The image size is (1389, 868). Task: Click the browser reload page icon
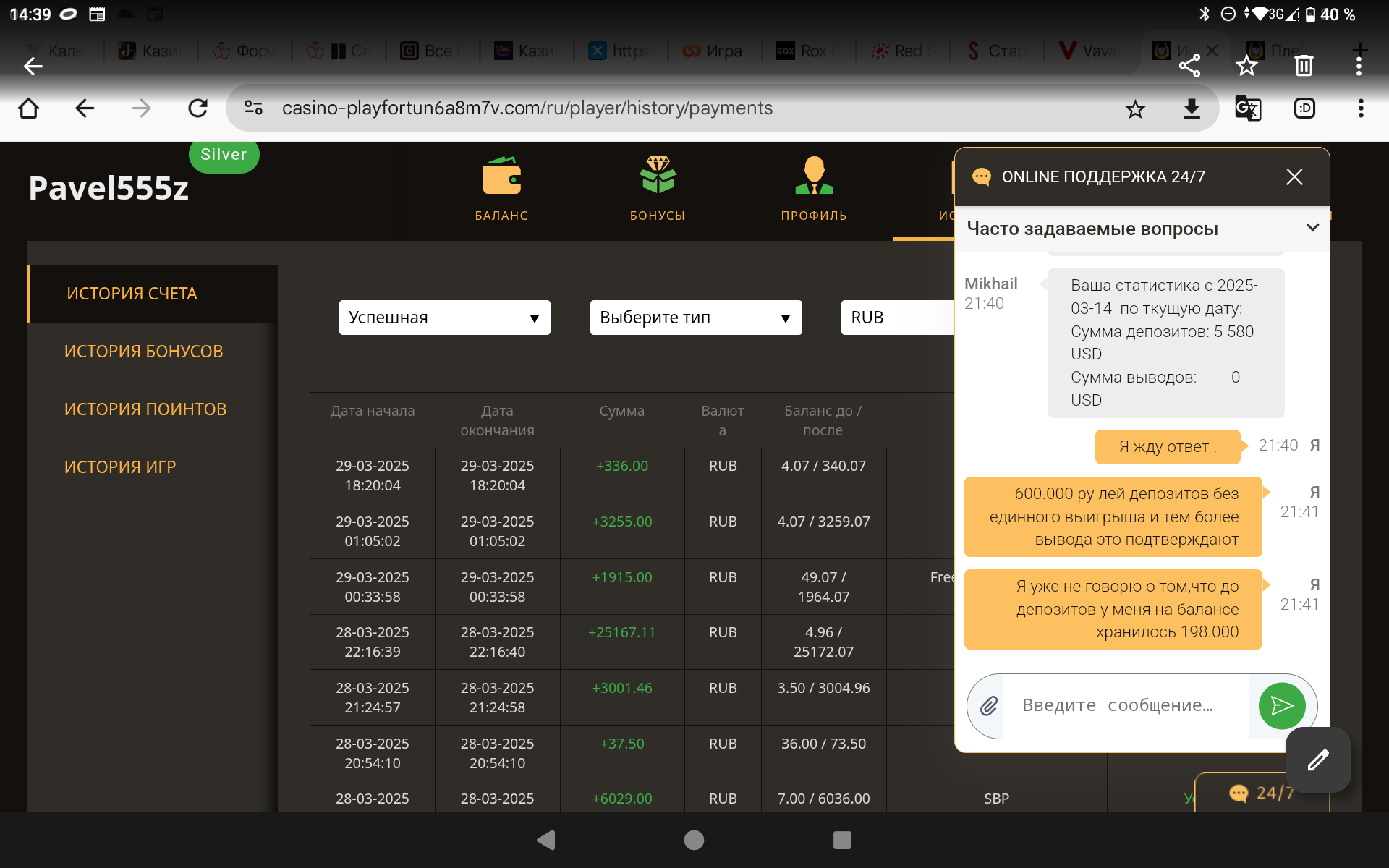197,109
